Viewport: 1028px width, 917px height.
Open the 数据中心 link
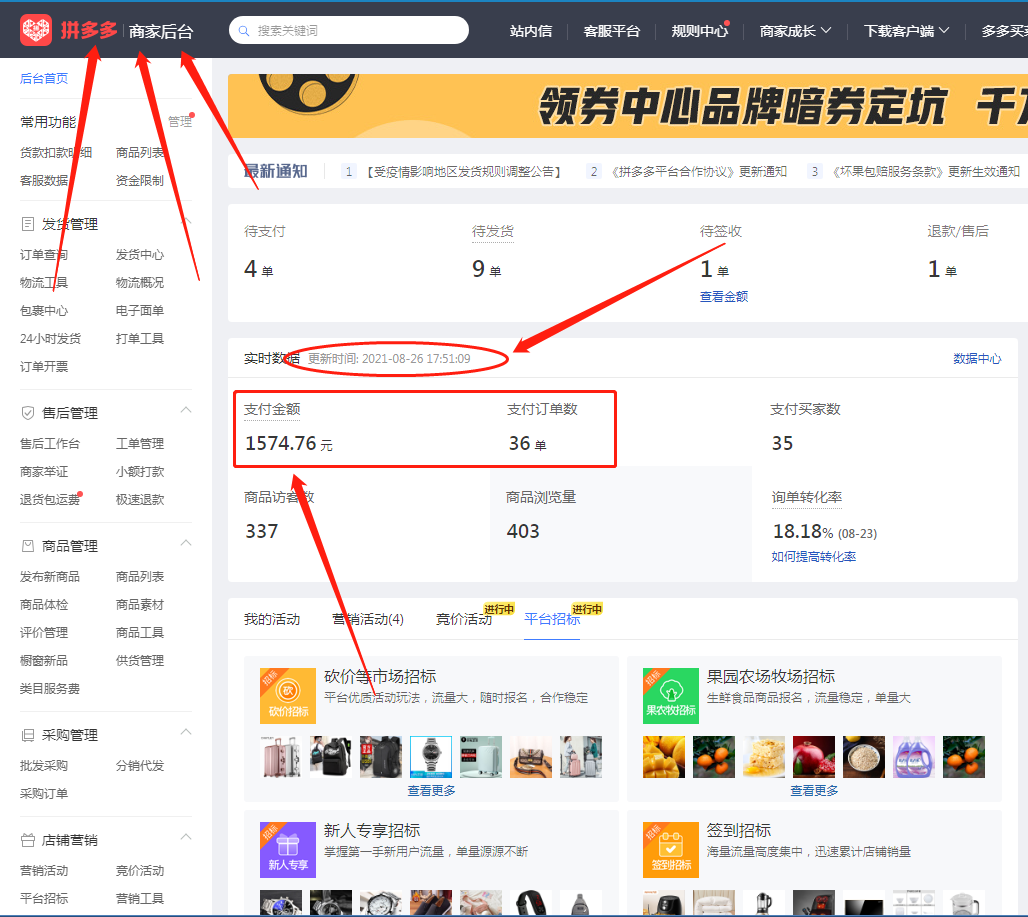click(977, 359)
